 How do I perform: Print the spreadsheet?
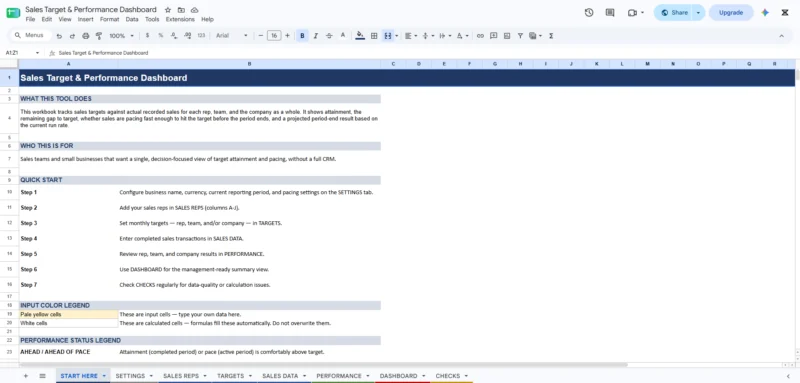tap(86, 36)
